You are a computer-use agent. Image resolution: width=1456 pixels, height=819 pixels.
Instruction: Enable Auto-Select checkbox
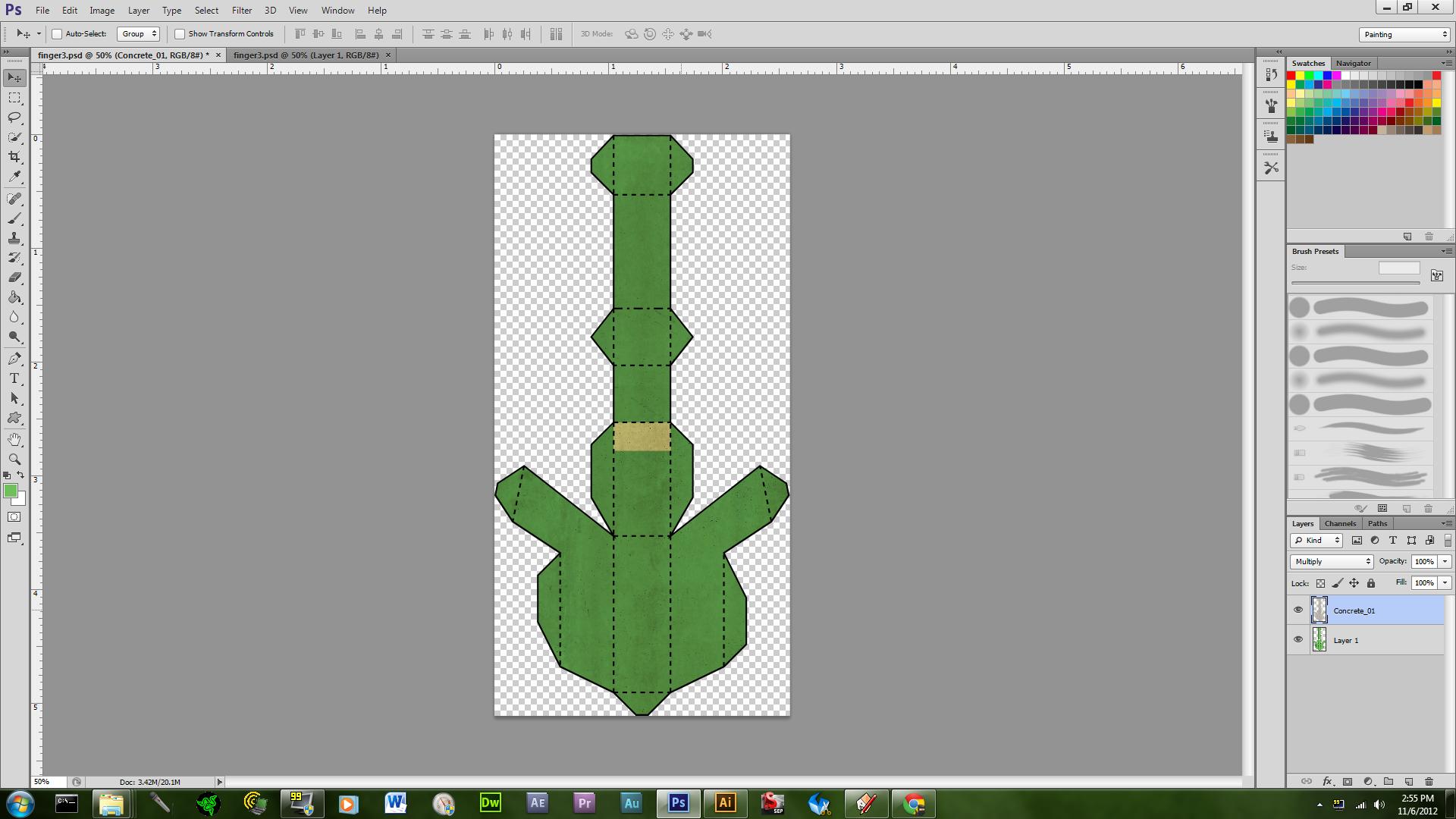pos(57,34)
